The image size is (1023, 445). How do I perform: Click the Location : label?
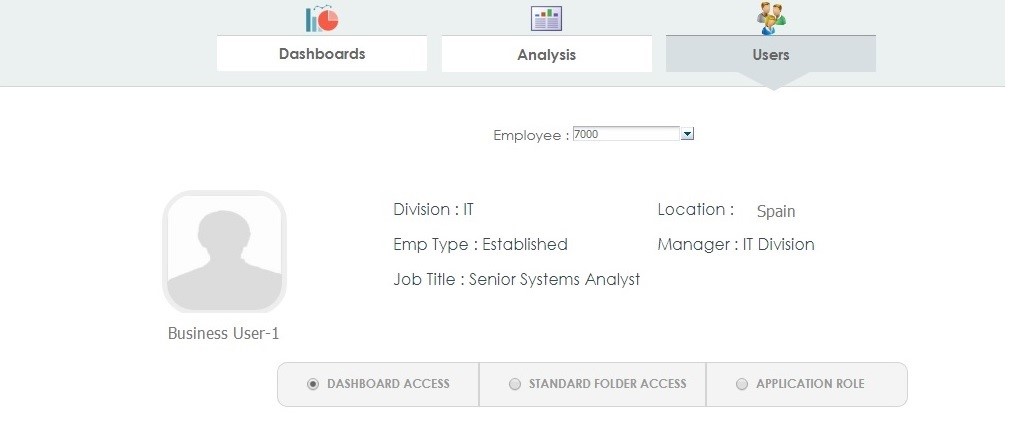695,209
